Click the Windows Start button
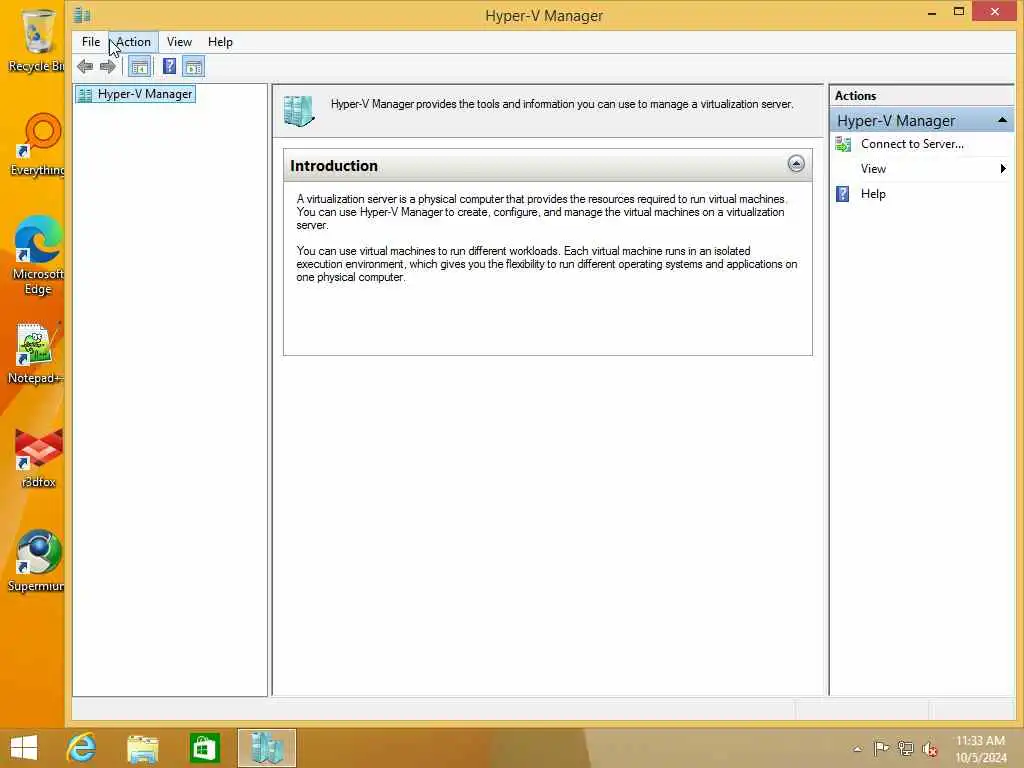The width and height of the screenshot is (1024, 768). [24, 748]
